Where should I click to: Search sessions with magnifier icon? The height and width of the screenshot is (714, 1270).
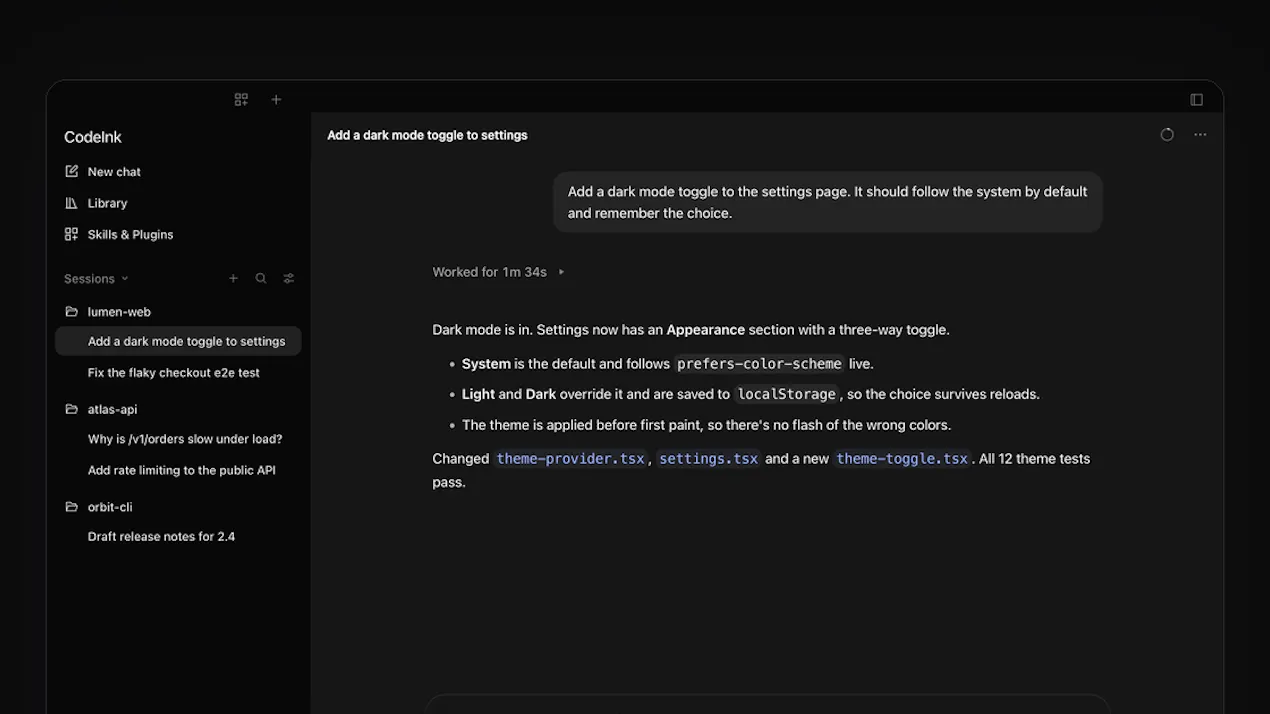coord(261,279)
